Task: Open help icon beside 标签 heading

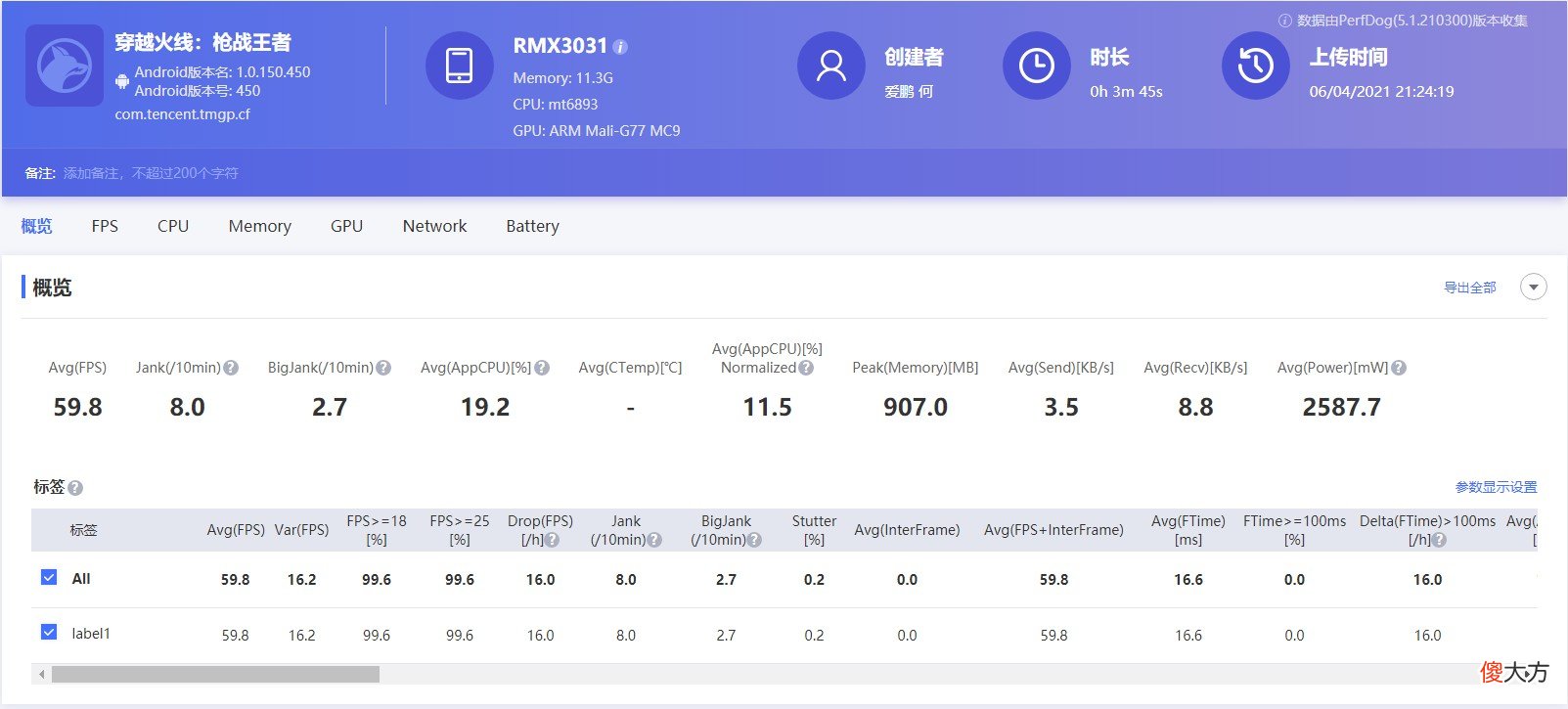Action: [75, 487]
